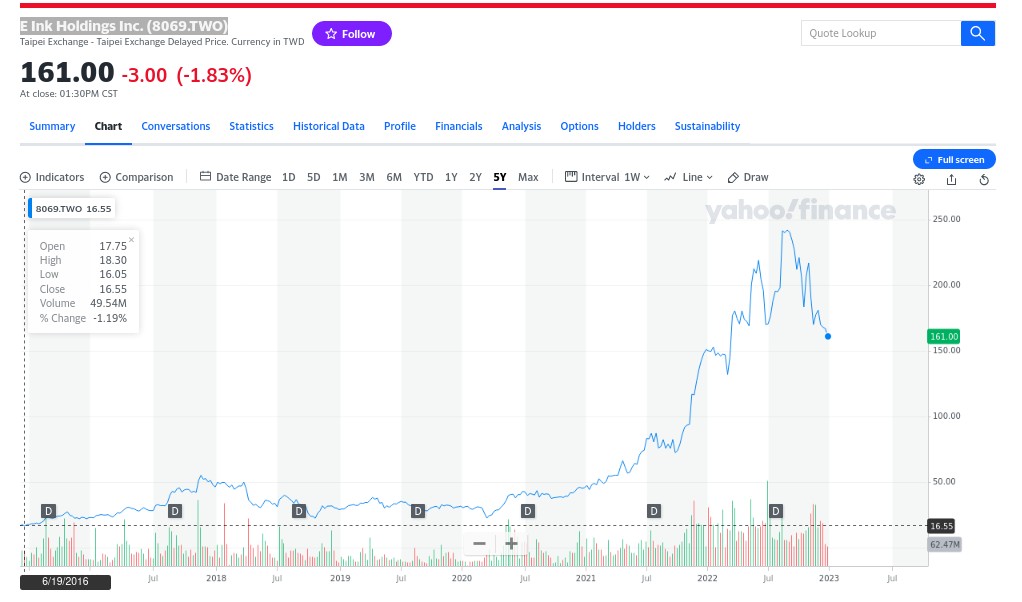Click the dividend marker near 2016

coord(48,511)
